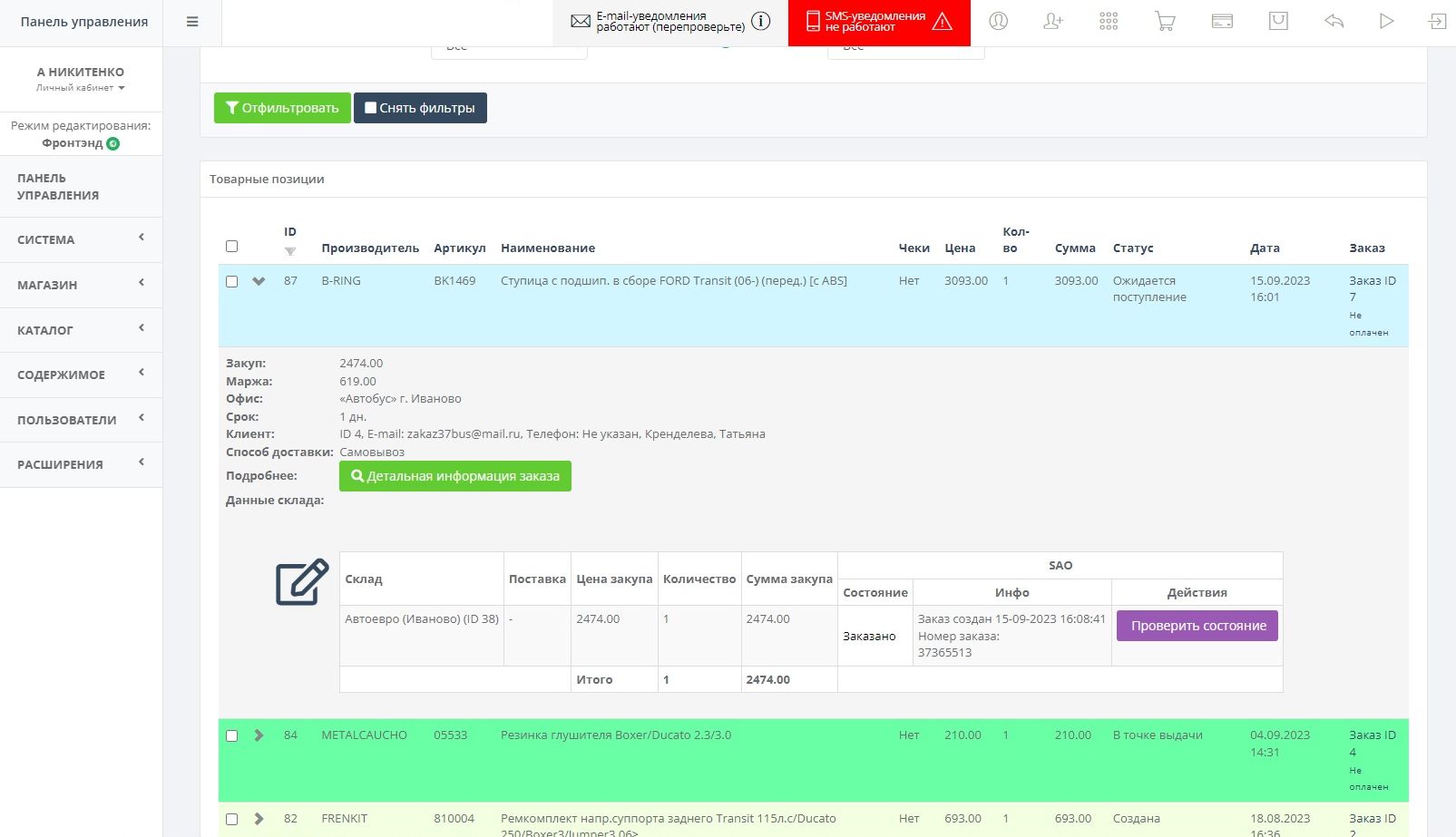Click the shopping bag icon
The width and height of the screenshot is (1456, 837).
(1278, 22)
